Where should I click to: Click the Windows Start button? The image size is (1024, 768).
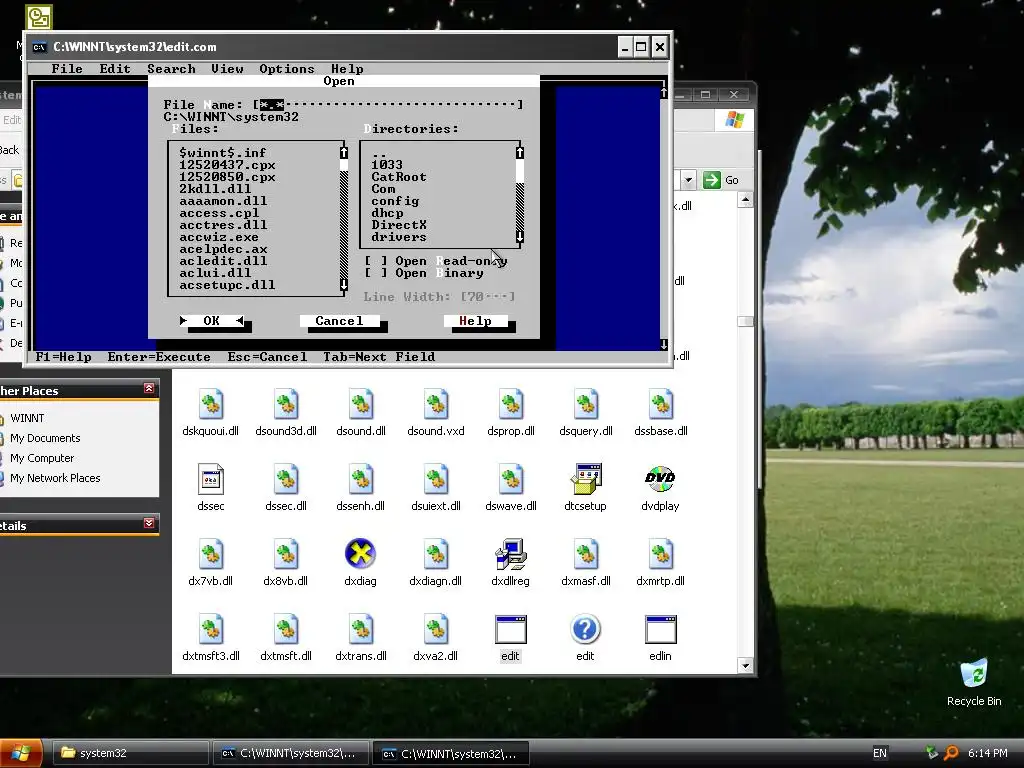(x=21, y=753)
